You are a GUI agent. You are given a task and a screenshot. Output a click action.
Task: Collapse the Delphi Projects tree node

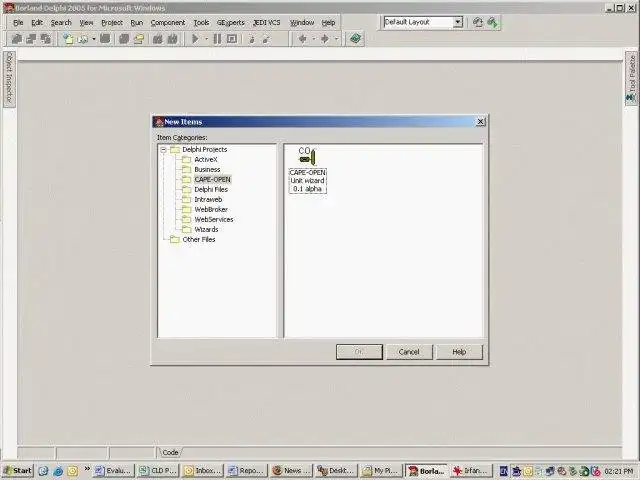click(164, 150)
